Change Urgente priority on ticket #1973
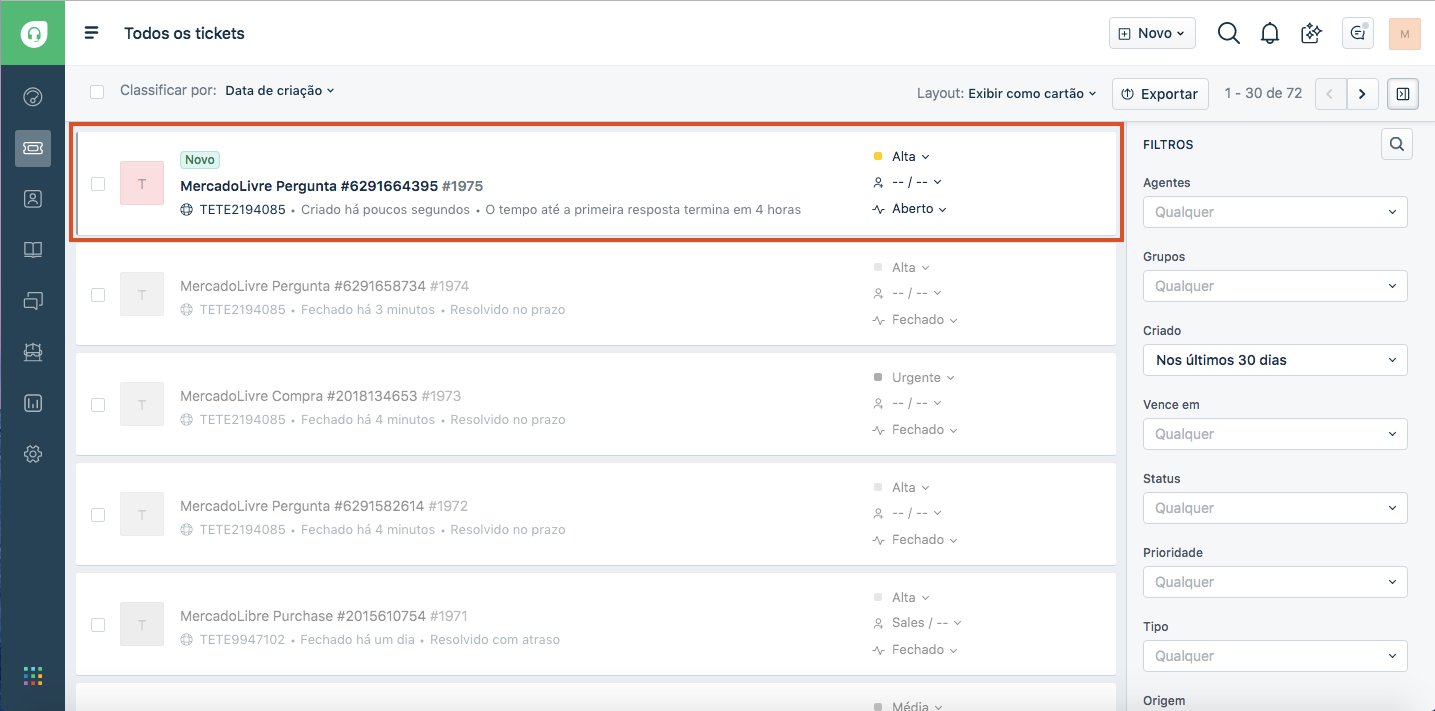Image resolution: width=1435 pixels, height=711 pixels. point(923,377)
